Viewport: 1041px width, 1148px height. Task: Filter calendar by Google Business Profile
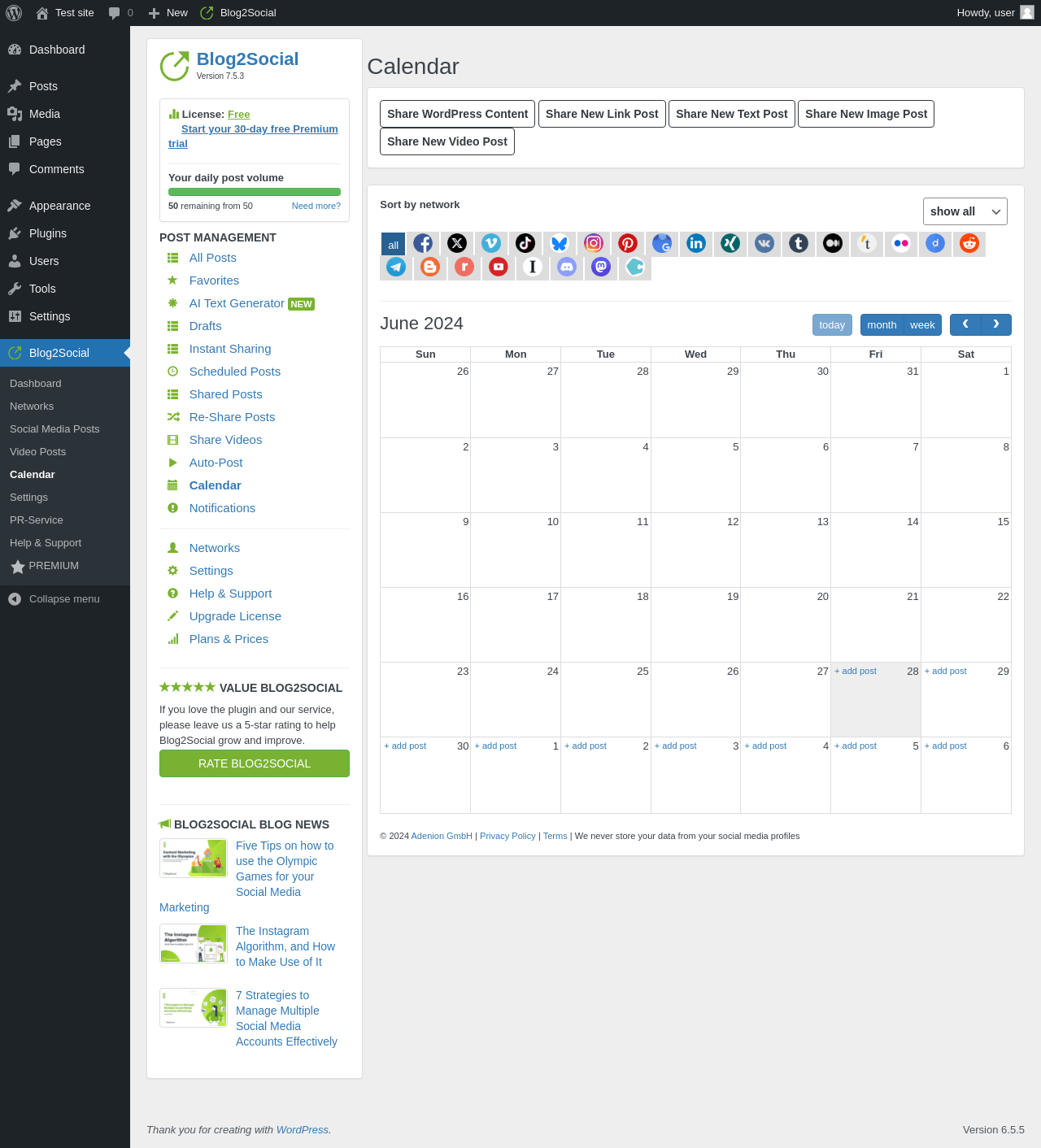[x=662, y=243]
